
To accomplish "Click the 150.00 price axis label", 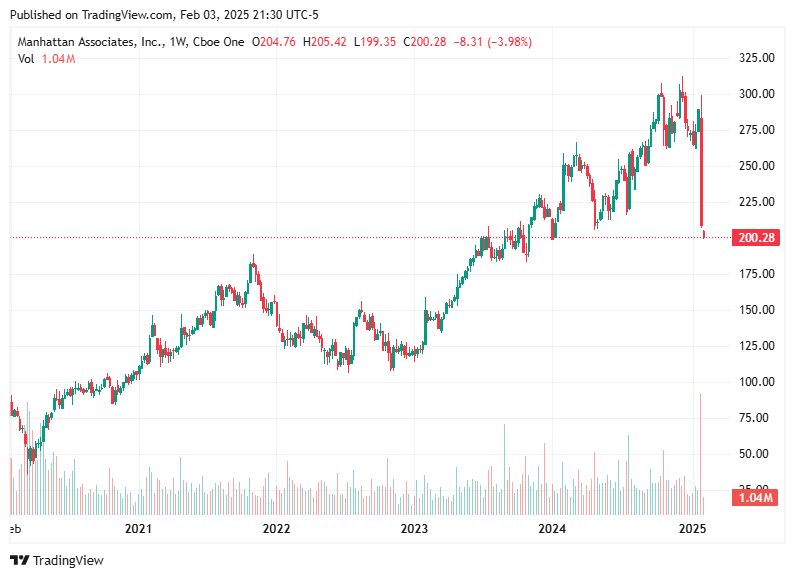I will (x=756, y=310).
